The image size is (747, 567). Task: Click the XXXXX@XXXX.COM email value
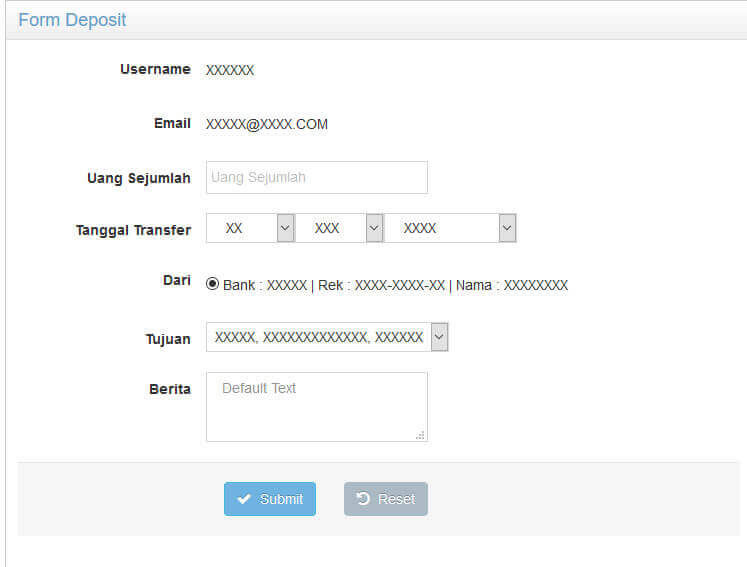click(267, 124)
